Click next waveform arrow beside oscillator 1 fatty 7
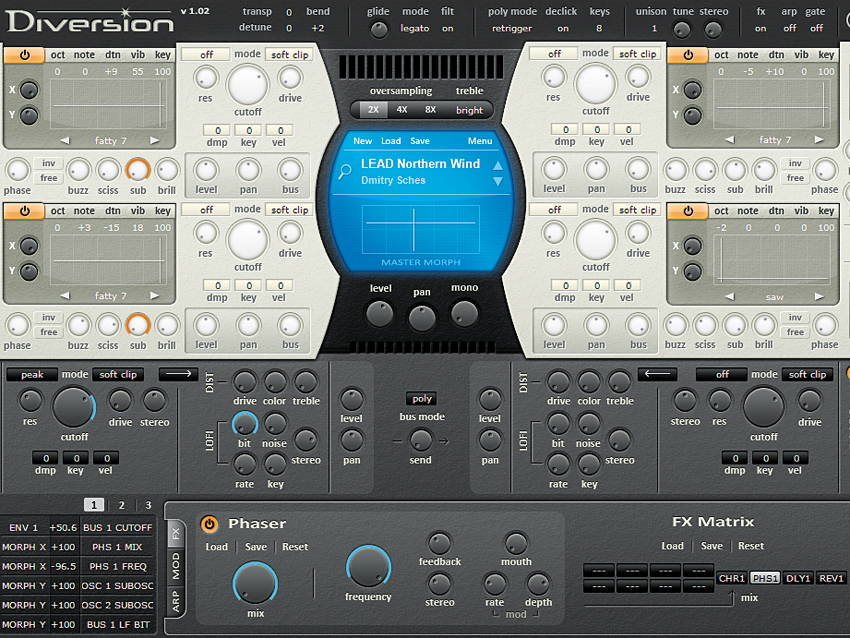 tap(154, 140)
